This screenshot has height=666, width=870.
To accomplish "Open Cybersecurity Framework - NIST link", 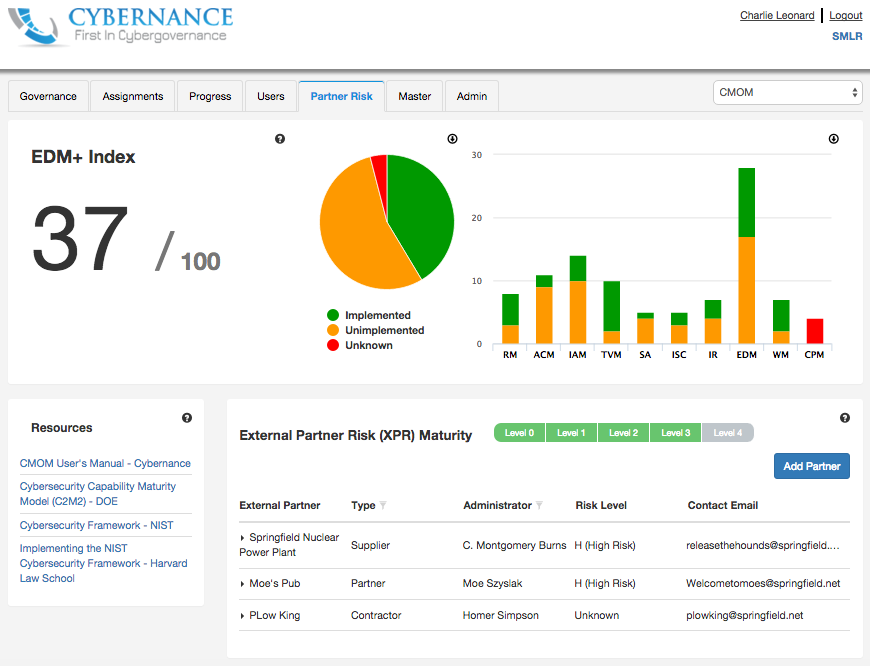I will pyautogui.click(x=97, y=526).
